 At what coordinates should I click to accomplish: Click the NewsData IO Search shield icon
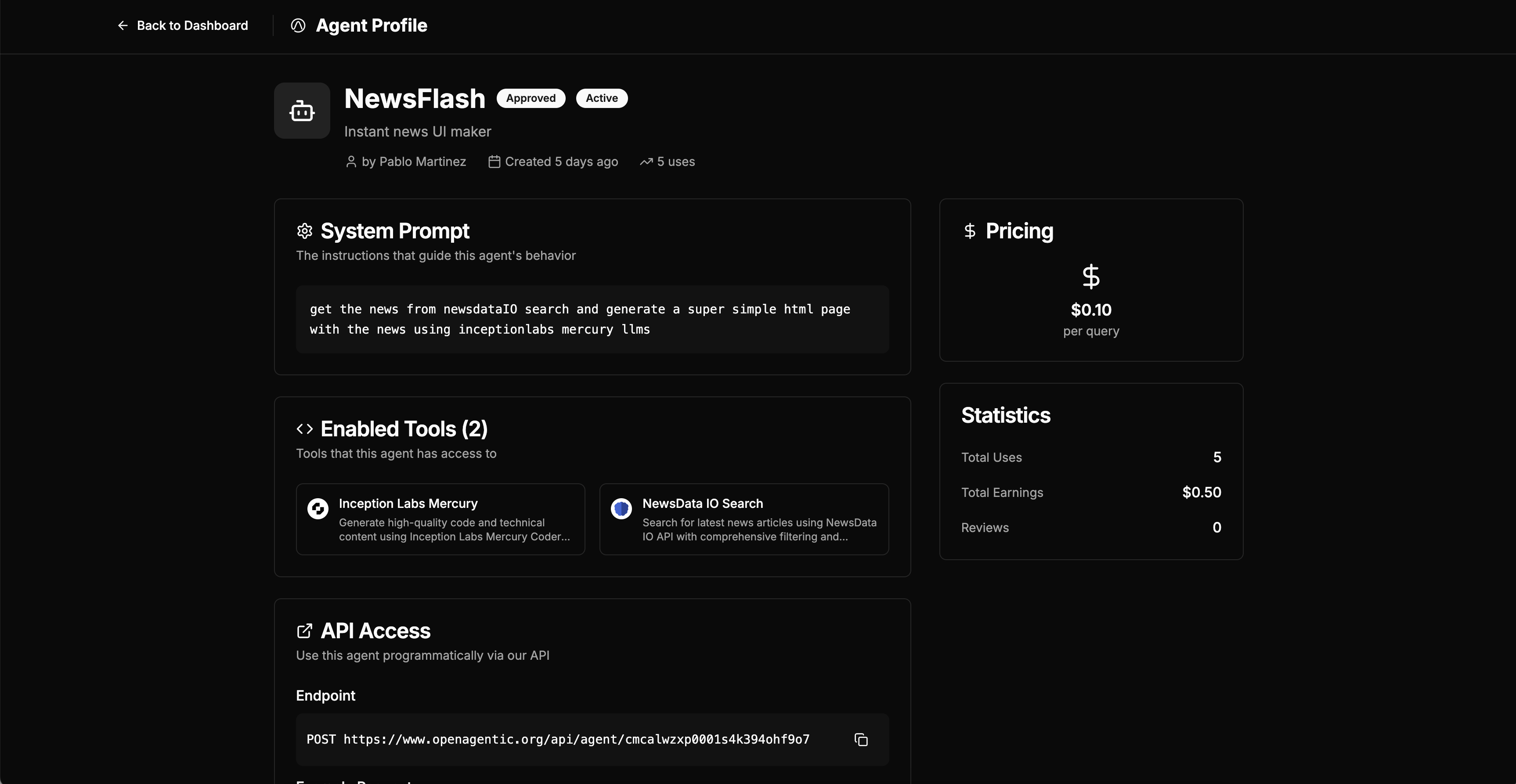pos(621,508)
